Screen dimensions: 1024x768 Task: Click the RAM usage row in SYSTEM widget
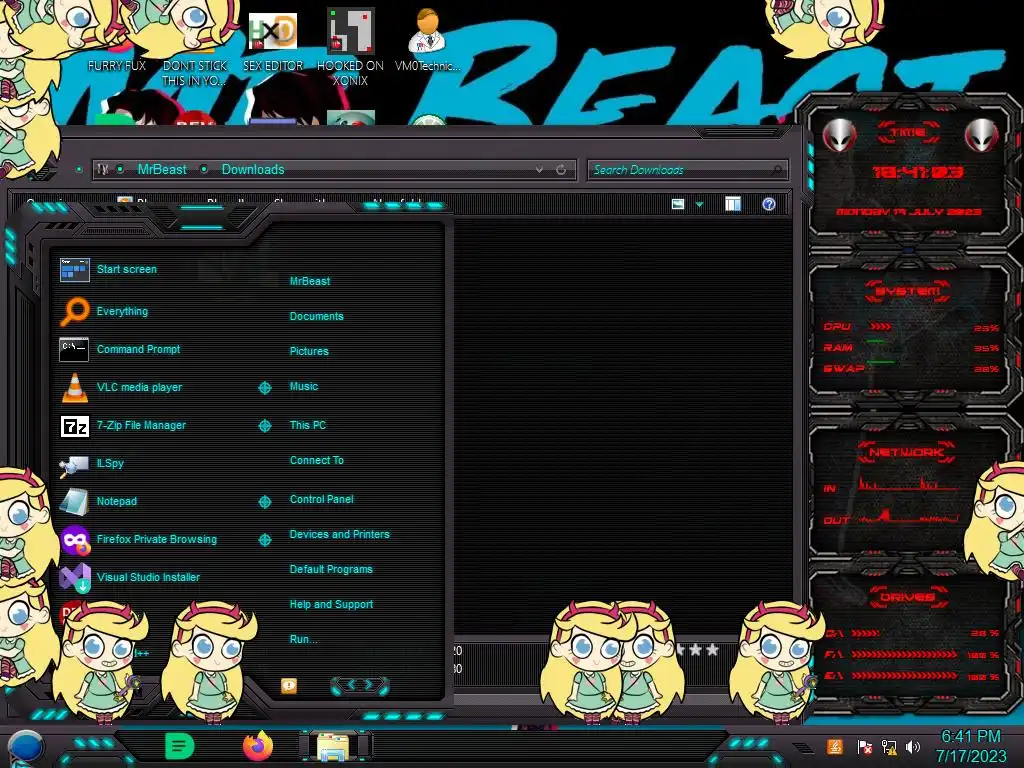tap(911, 348)
